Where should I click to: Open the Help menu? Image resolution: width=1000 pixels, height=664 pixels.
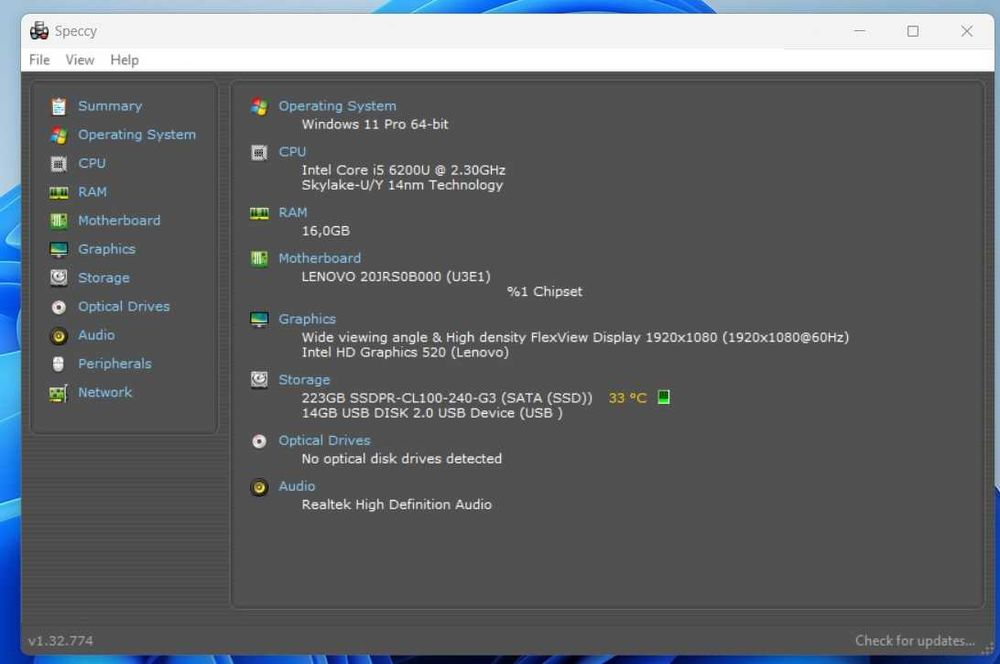click(x=124, y=60)
